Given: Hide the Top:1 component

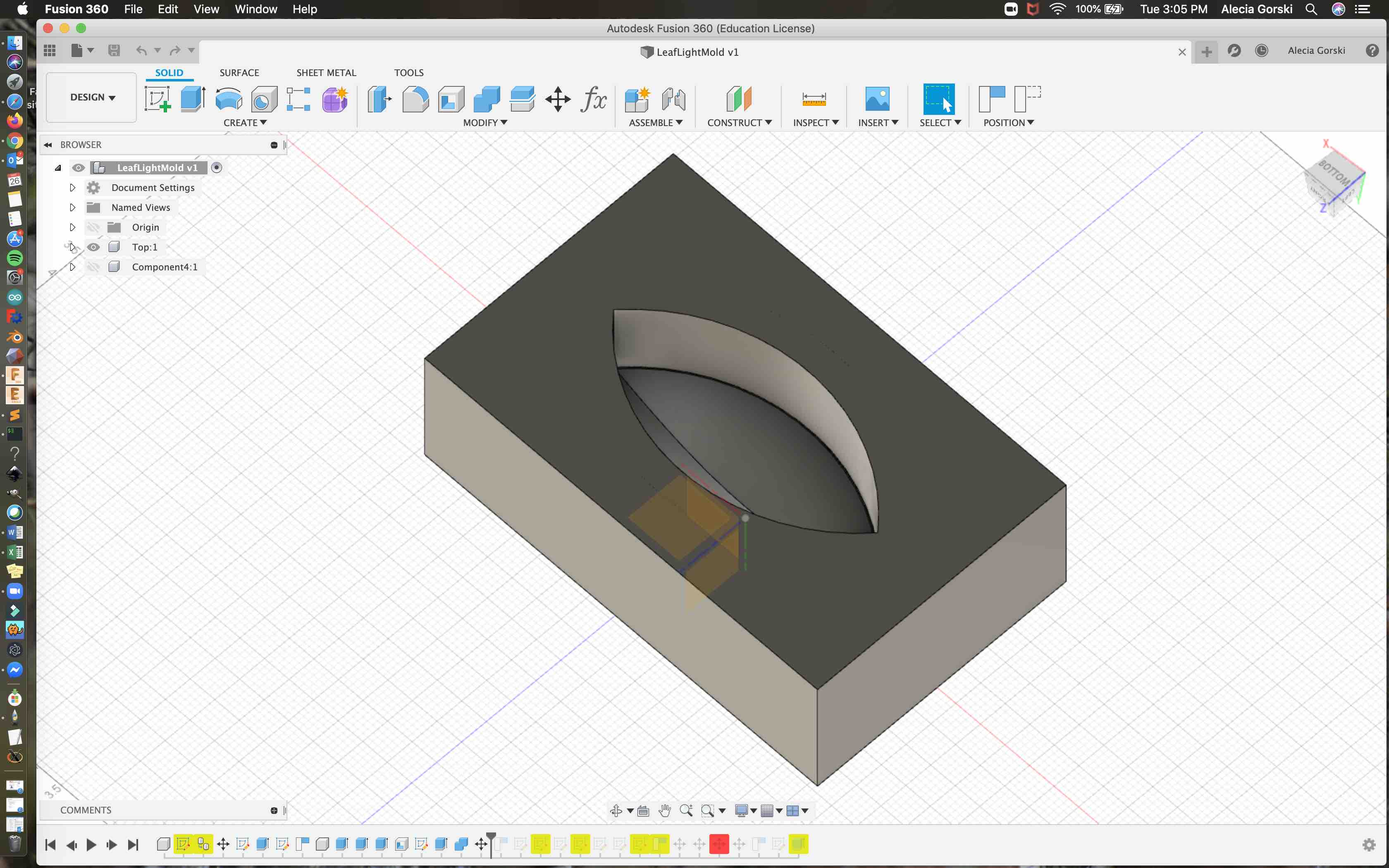Looking at the screenshot, I should (x=93, y=247).
